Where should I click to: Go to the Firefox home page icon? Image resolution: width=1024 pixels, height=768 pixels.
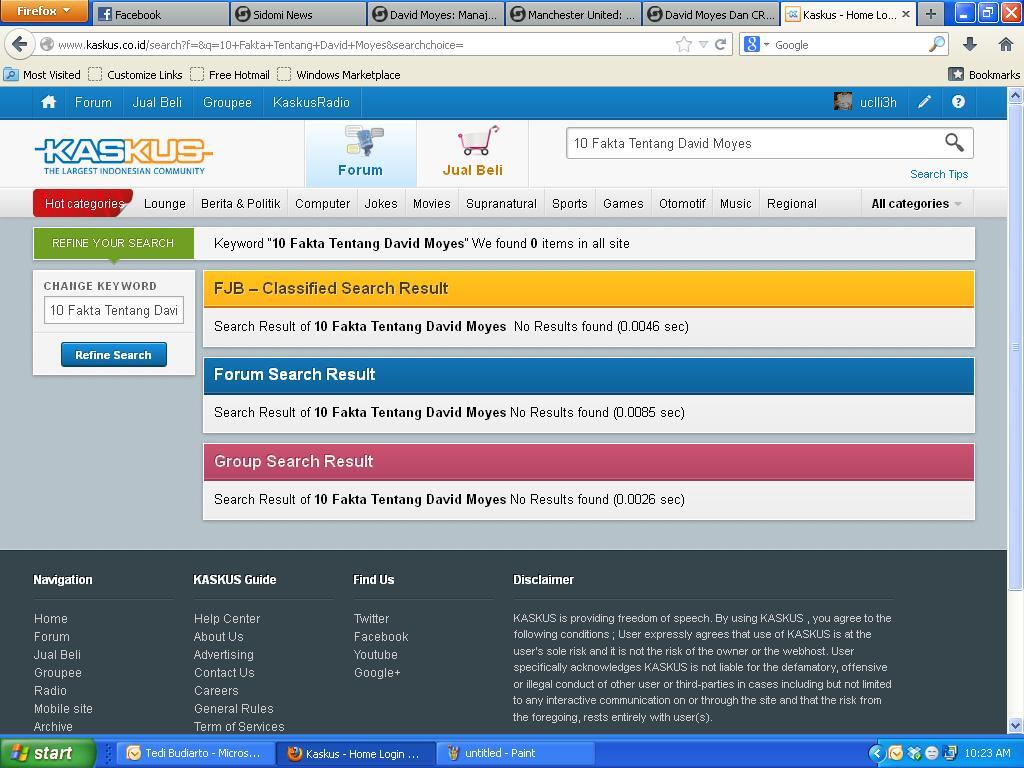click(1006, 44)
